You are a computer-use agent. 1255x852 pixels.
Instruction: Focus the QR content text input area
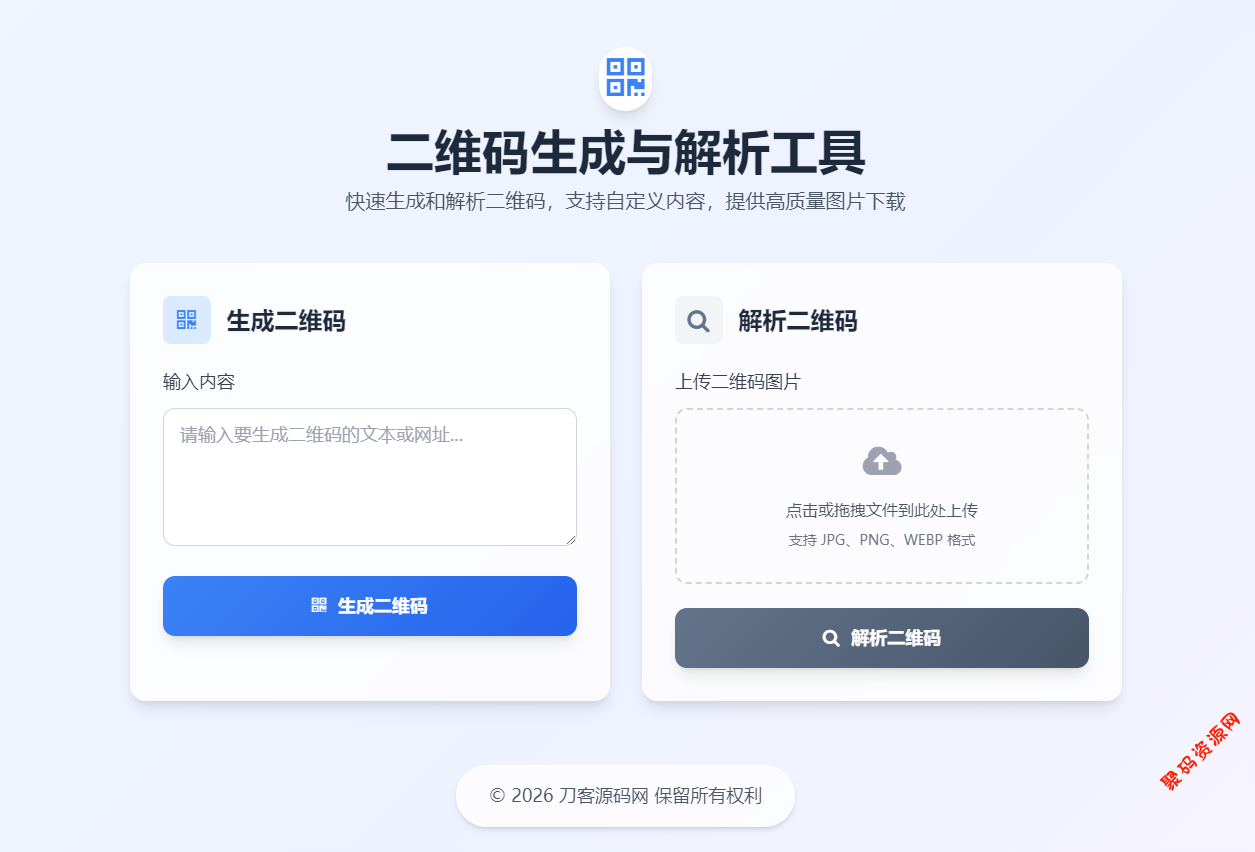370,477
